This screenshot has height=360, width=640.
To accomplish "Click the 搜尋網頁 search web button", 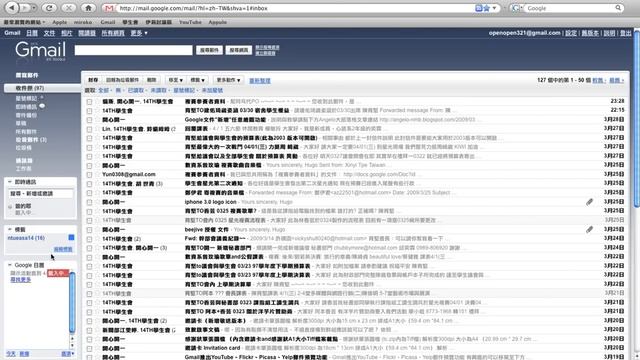I will (239, 50).
